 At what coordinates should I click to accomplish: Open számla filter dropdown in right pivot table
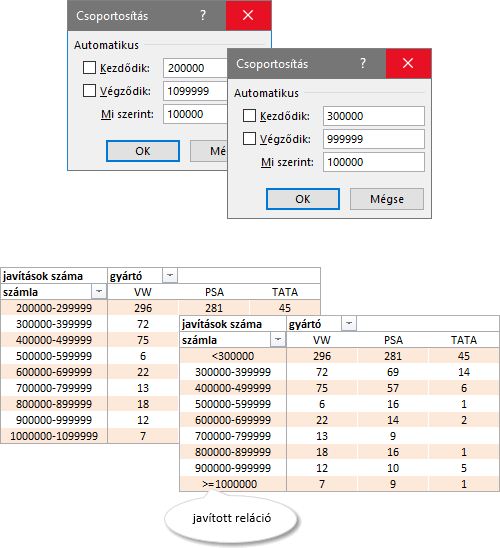(x=278, y=339)
